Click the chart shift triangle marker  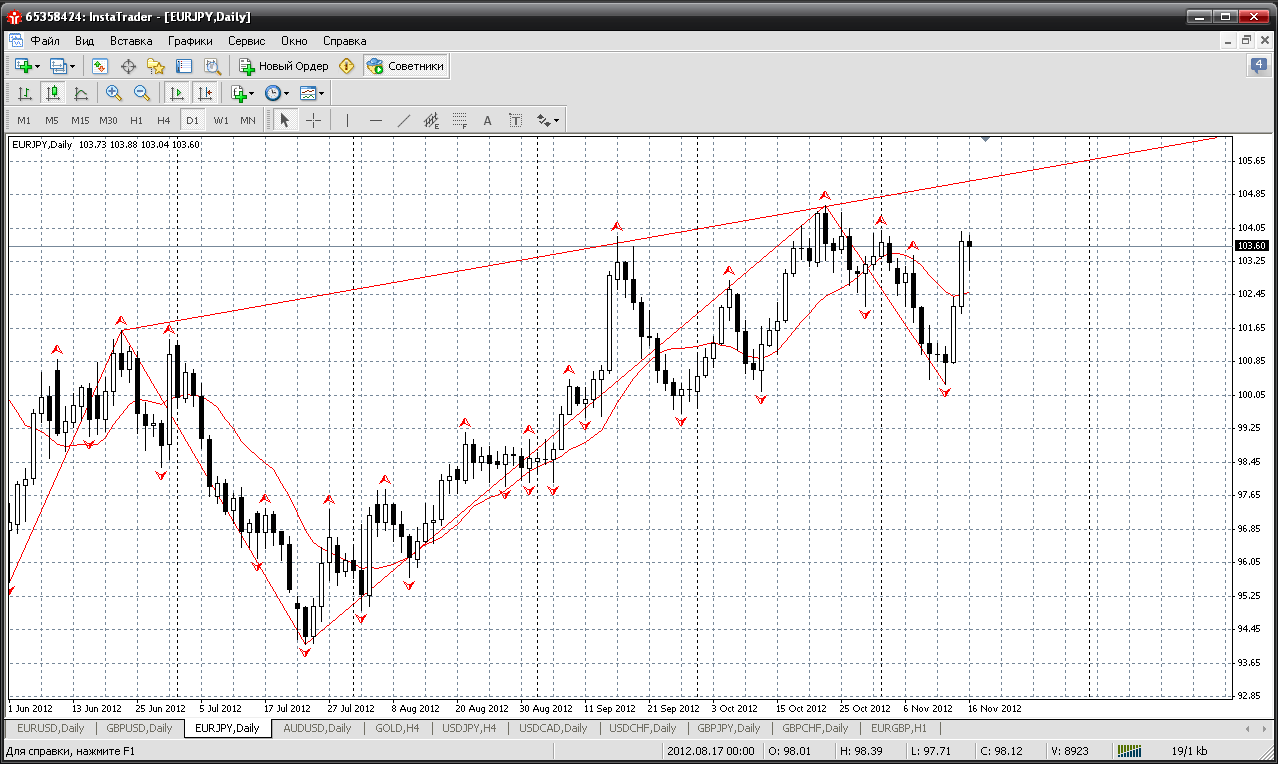(x=986, y=140)
